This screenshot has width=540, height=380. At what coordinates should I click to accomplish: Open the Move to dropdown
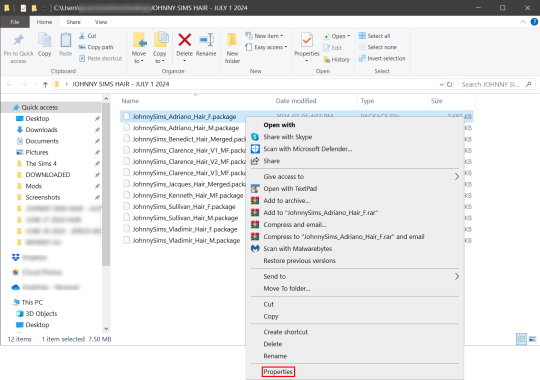pyautogui.click(x=139, y=57)
